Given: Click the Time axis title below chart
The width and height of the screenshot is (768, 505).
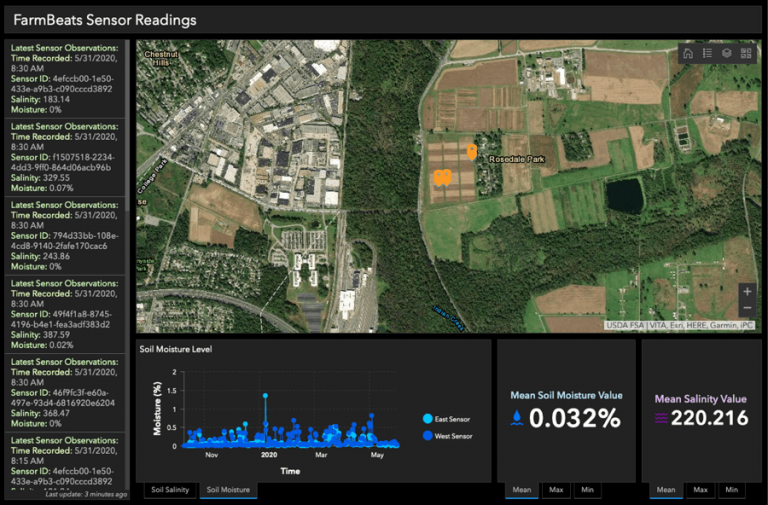Looking at the screenshot, I should point(290,471).
